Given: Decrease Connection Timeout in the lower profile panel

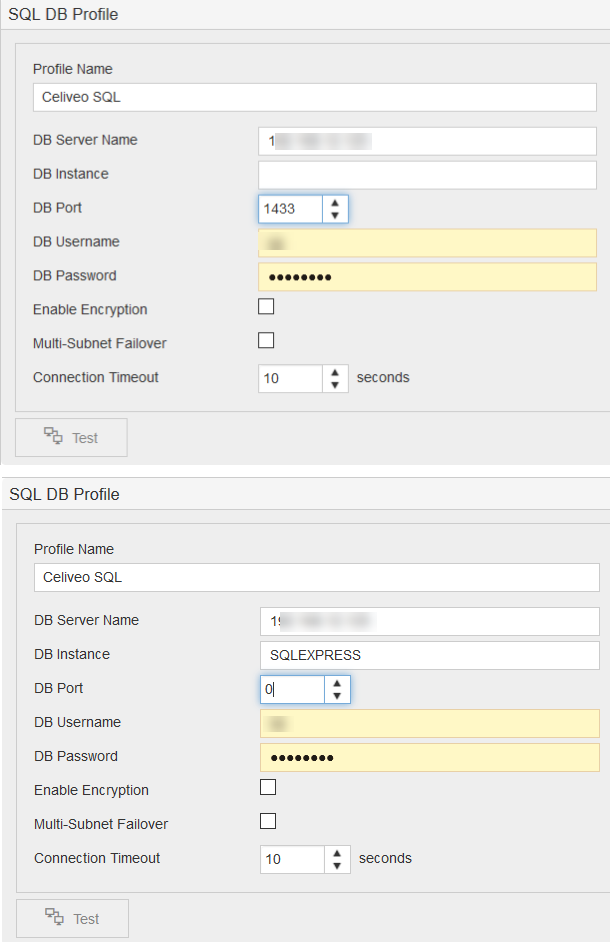Looking at the screenshot, I should coord(337,865).
